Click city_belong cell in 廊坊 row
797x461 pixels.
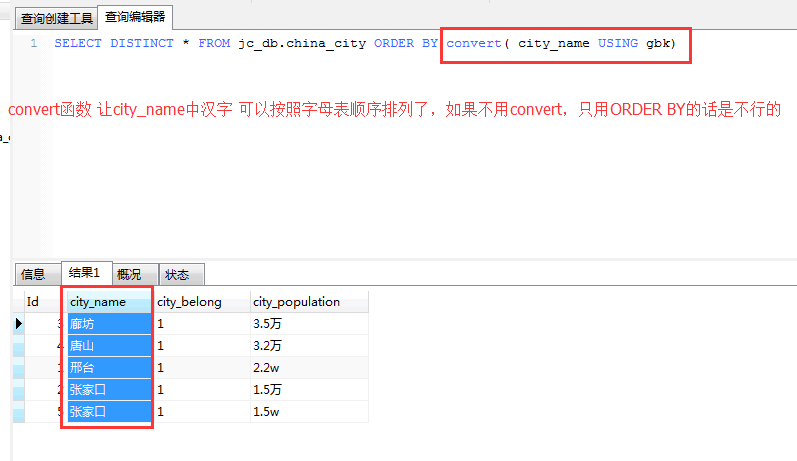202,324
